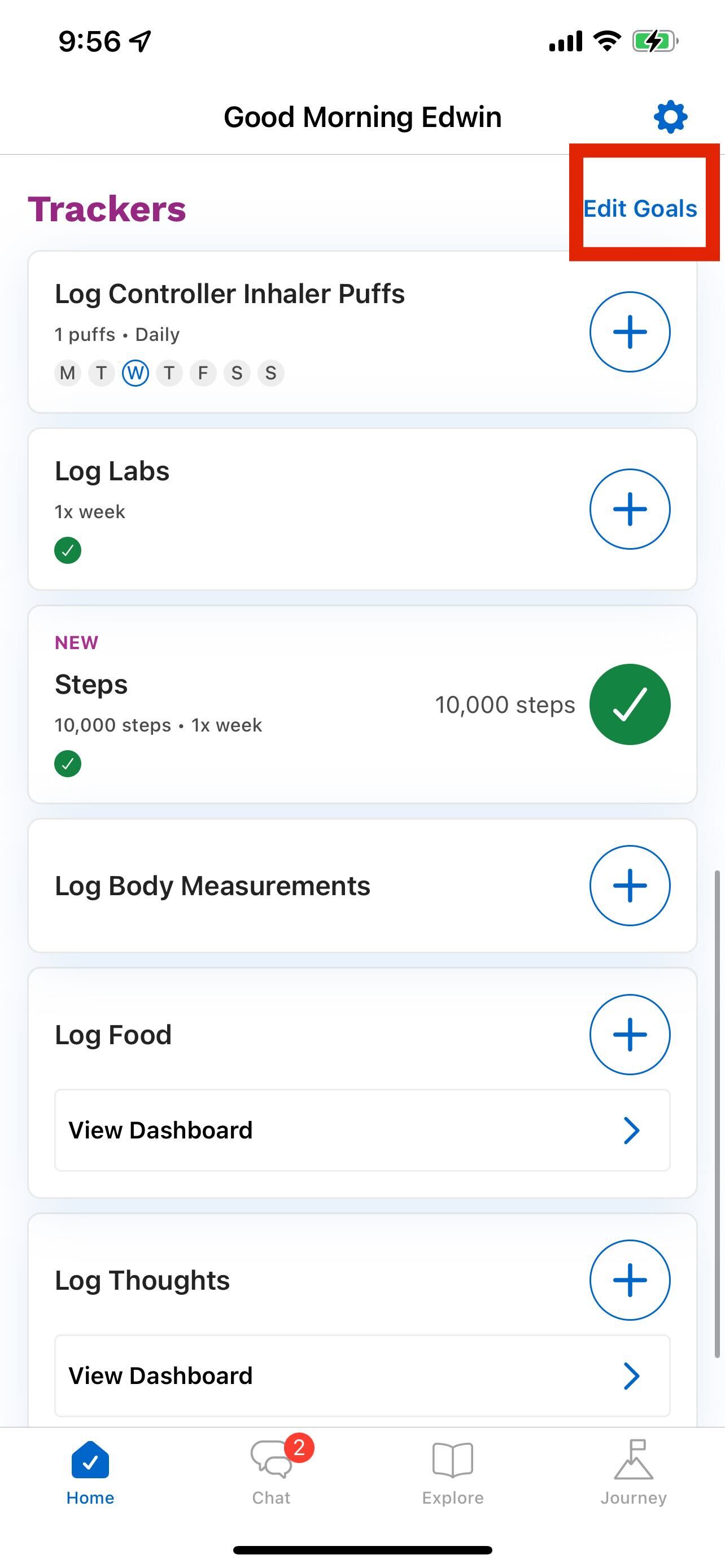The image size is (725, 1568).
Task: Open View Dashboard chevron under Log Thoughts
Action: 631,1376
